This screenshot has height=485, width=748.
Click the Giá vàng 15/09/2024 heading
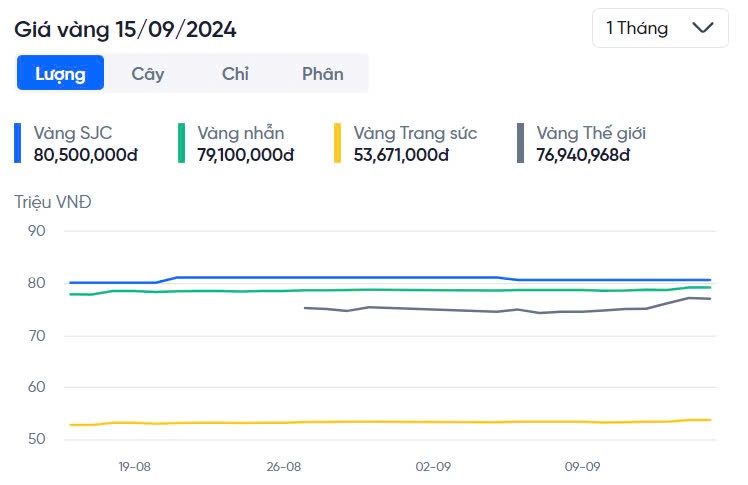click(125, 29)
